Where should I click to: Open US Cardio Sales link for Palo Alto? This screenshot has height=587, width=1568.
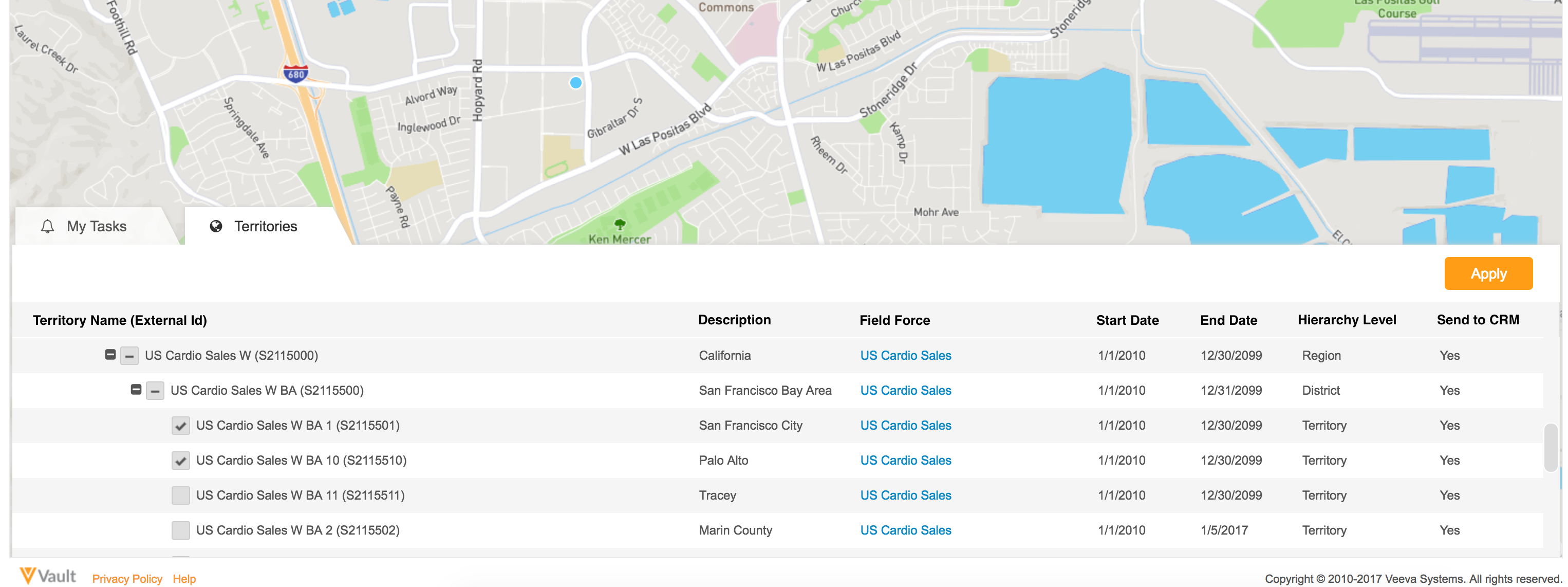click(905, 461)
